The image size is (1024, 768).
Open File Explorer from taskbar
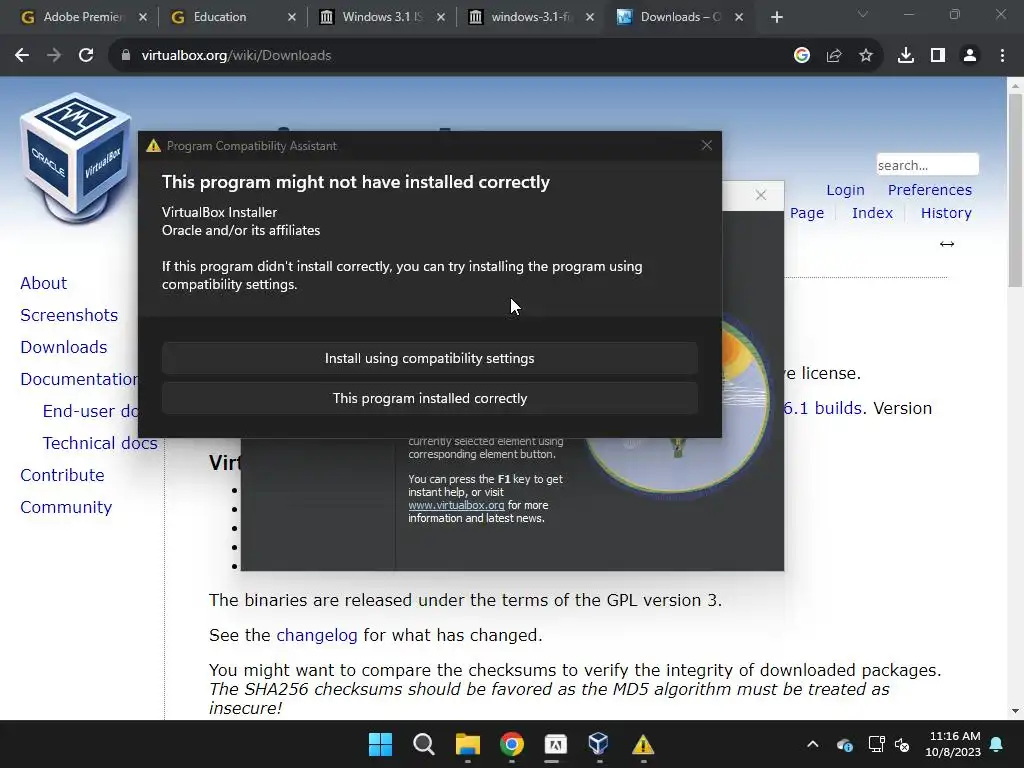pos(468,744)
